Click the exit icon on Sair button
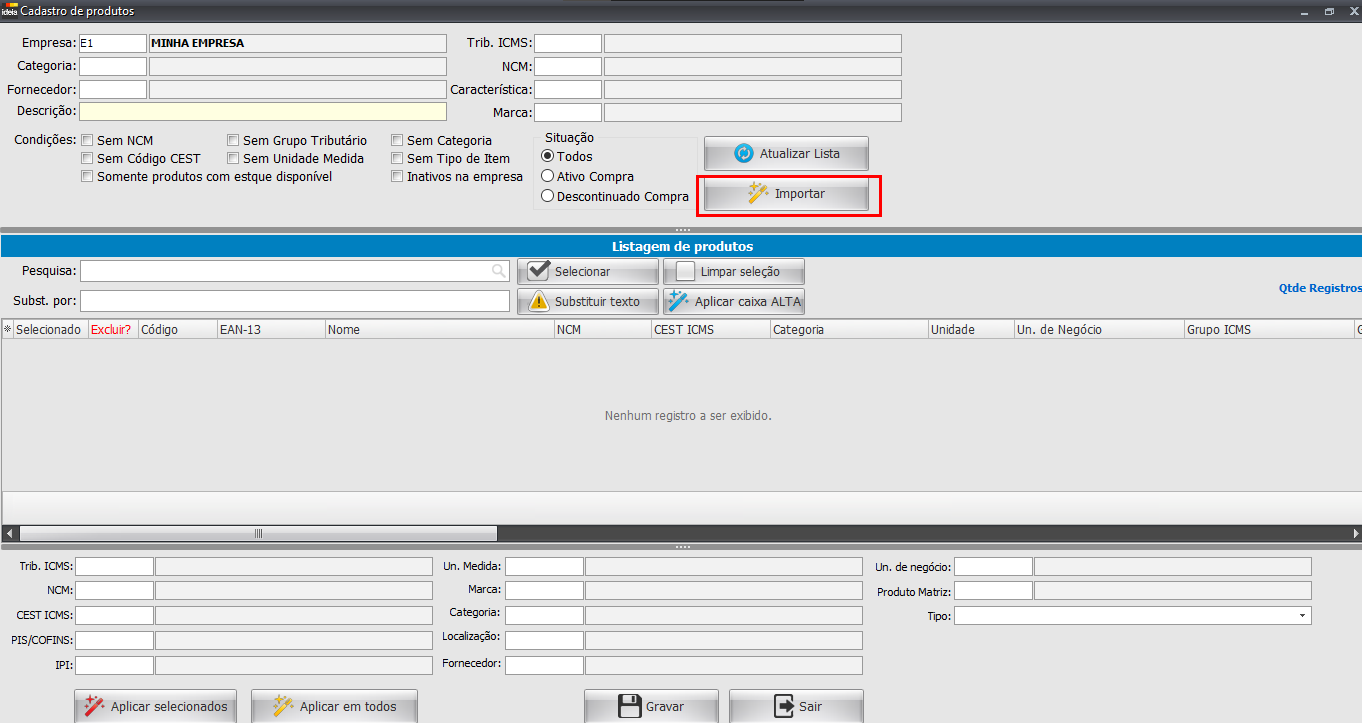Screen dimensions: 1362x723 tap(784, 706)
